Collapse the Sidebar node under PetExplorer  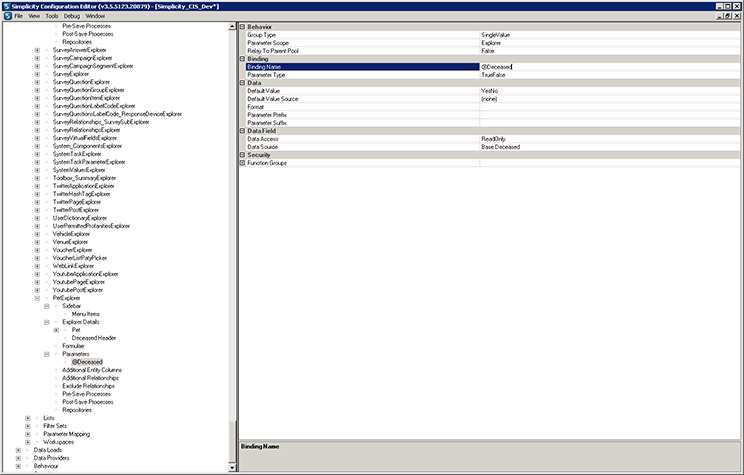click(x=46, y=306)
